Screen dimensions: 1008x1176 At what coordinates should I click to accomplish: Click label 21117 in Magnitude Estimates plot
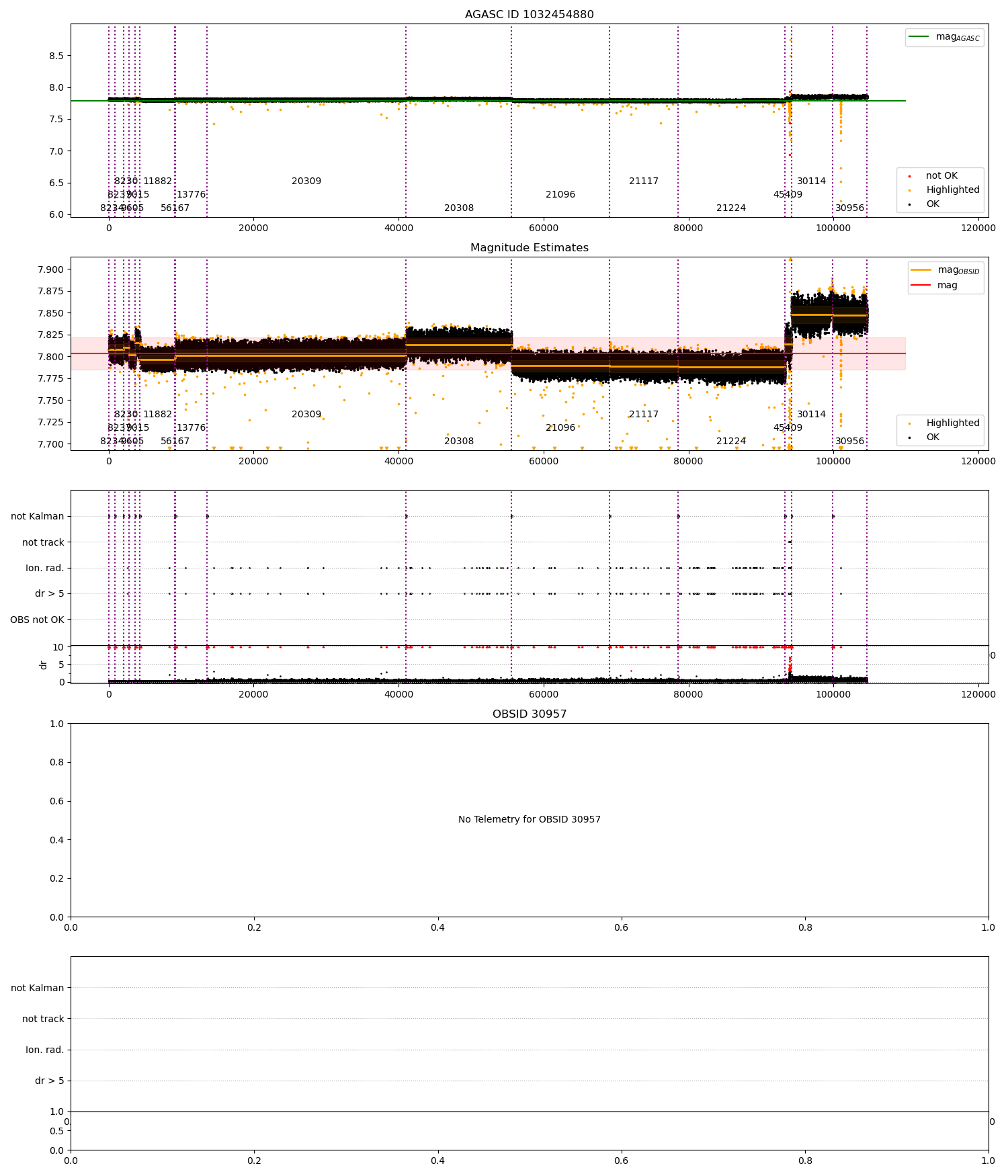pos(644,415)
